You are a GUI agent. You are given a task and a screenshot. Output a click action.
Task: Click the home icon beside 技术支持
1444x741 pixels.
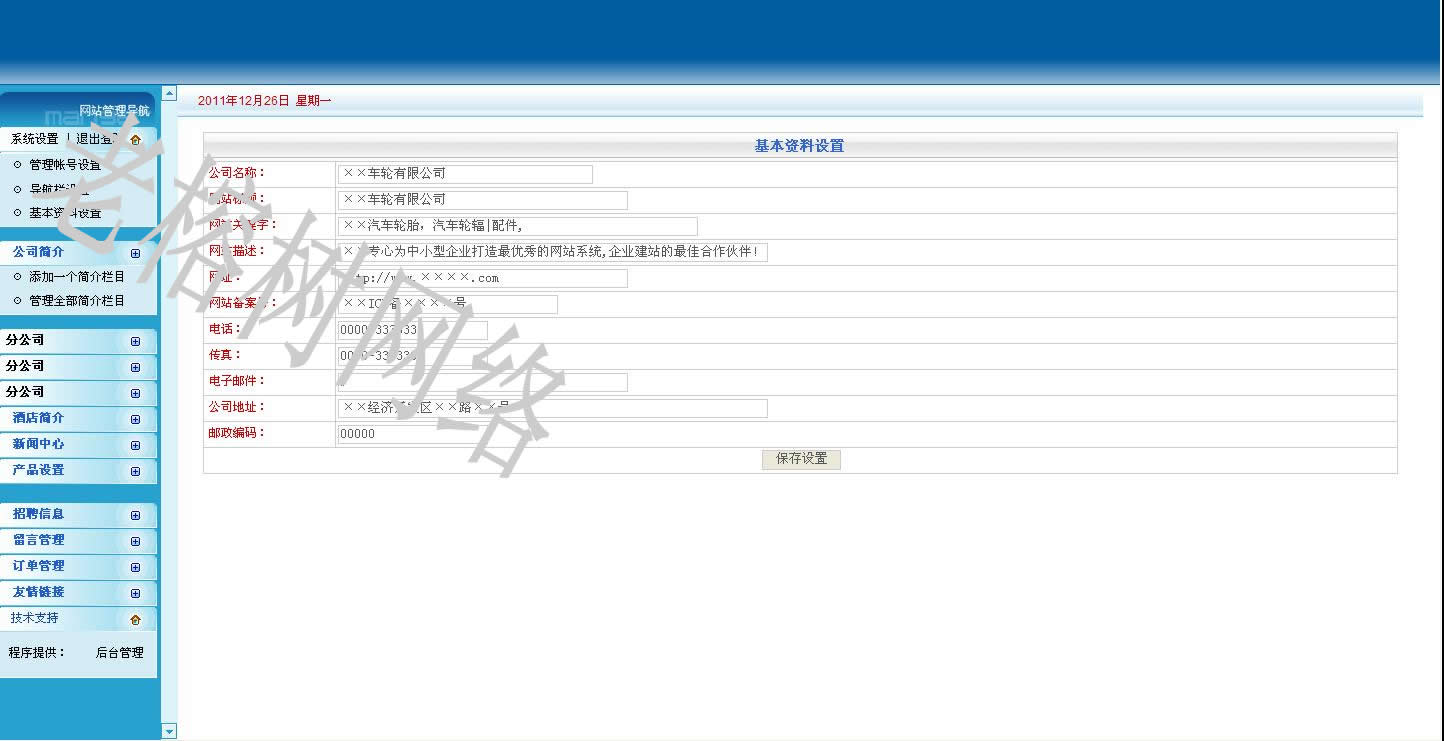(136, 619)
